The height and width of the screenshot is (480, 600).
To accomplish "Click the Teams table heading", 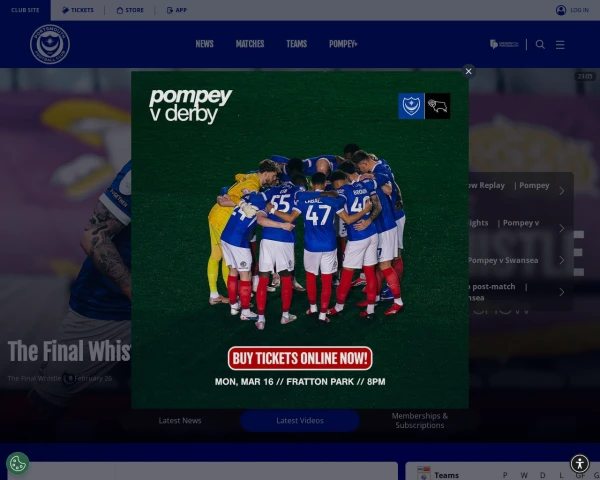I will pos(447,475).
